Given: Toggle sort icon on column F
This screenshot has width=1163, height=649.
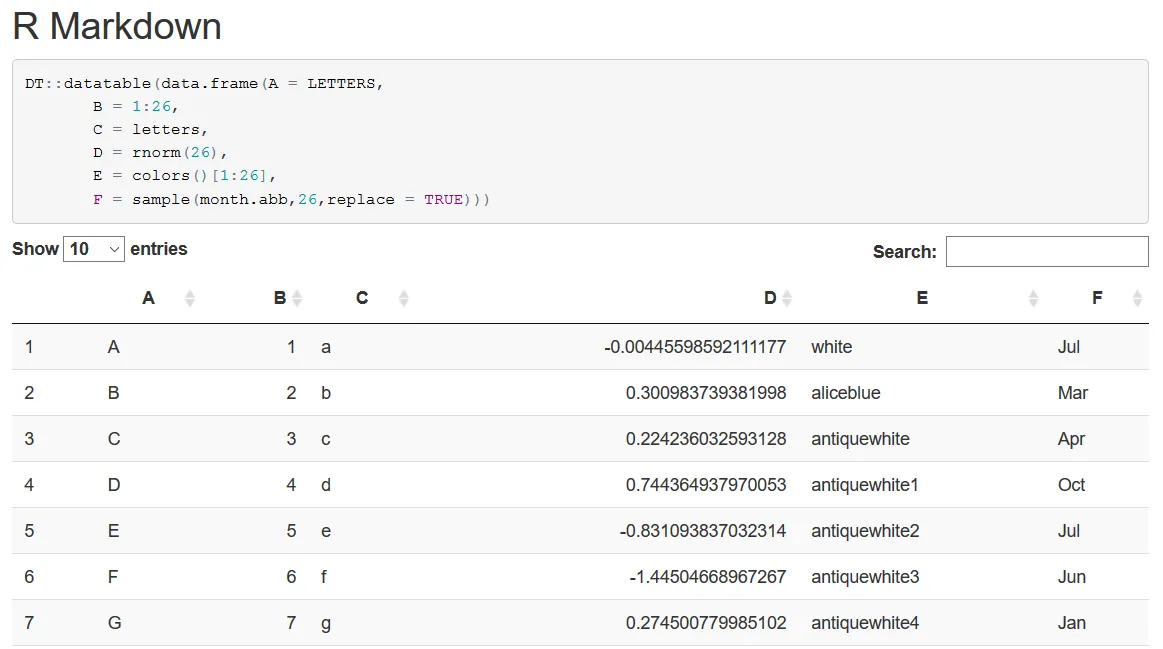Looking at the screenshot, I should [x=1137, y=298].
